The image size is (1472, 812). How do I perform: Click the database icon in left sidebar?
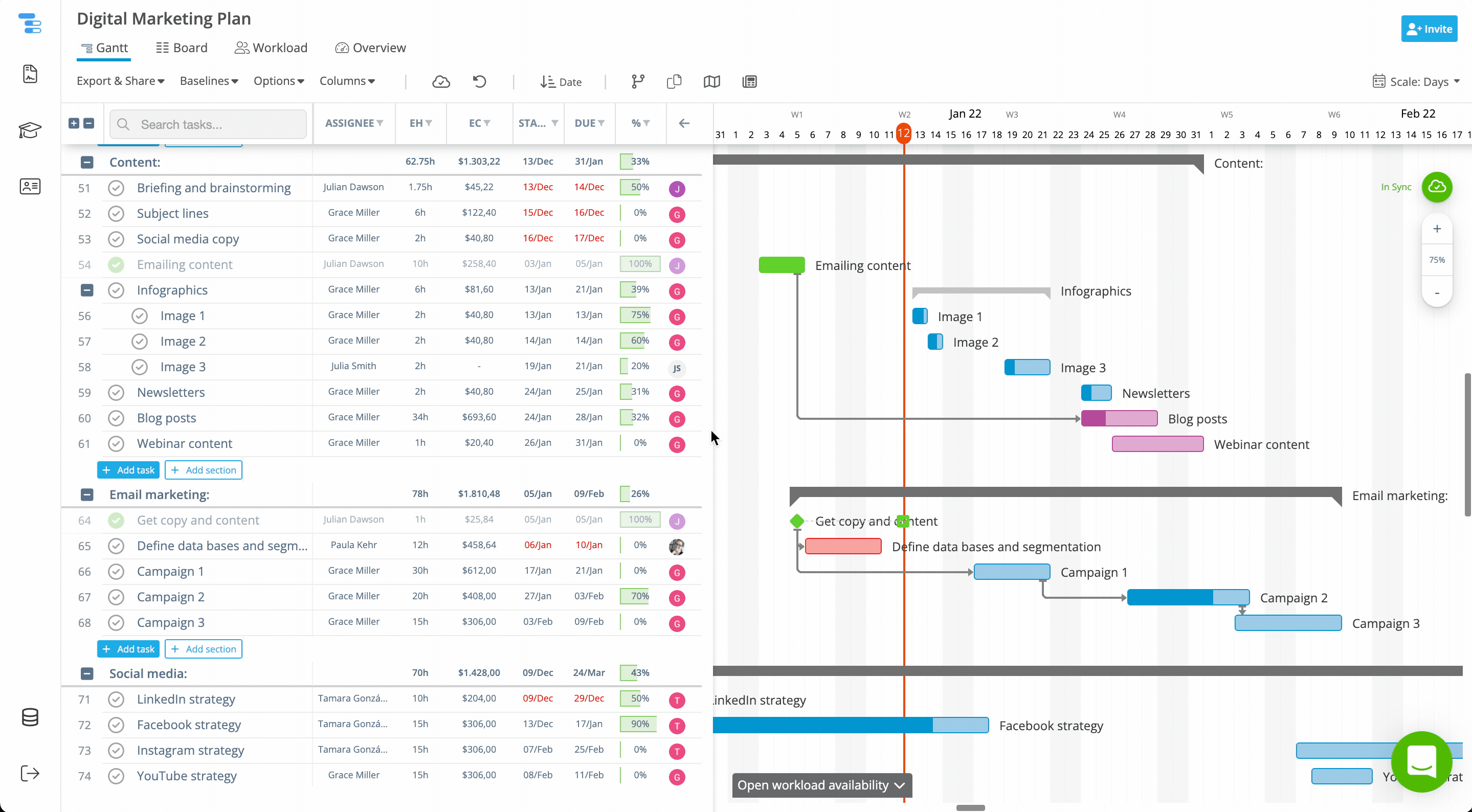click(x=30, y=717)
